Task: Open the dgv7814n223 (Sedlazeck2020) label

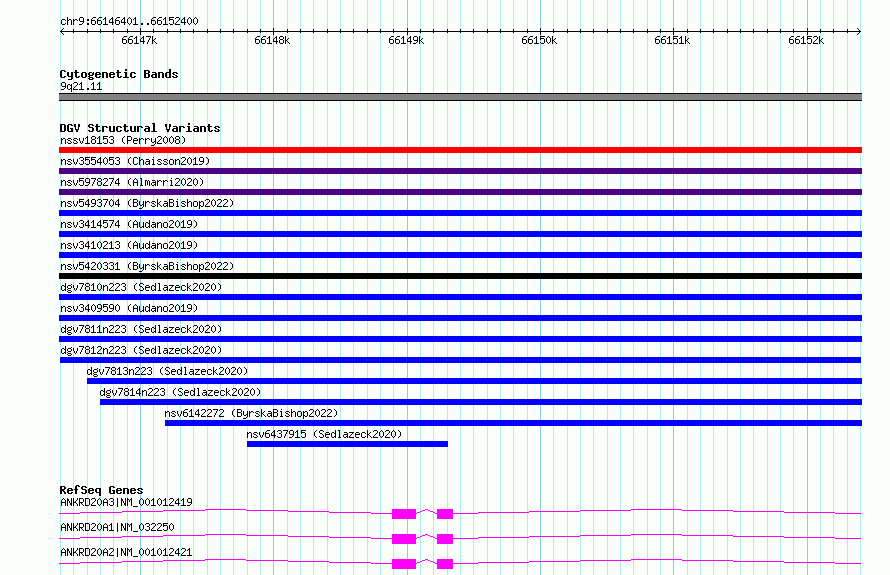Action: [180, 392]
